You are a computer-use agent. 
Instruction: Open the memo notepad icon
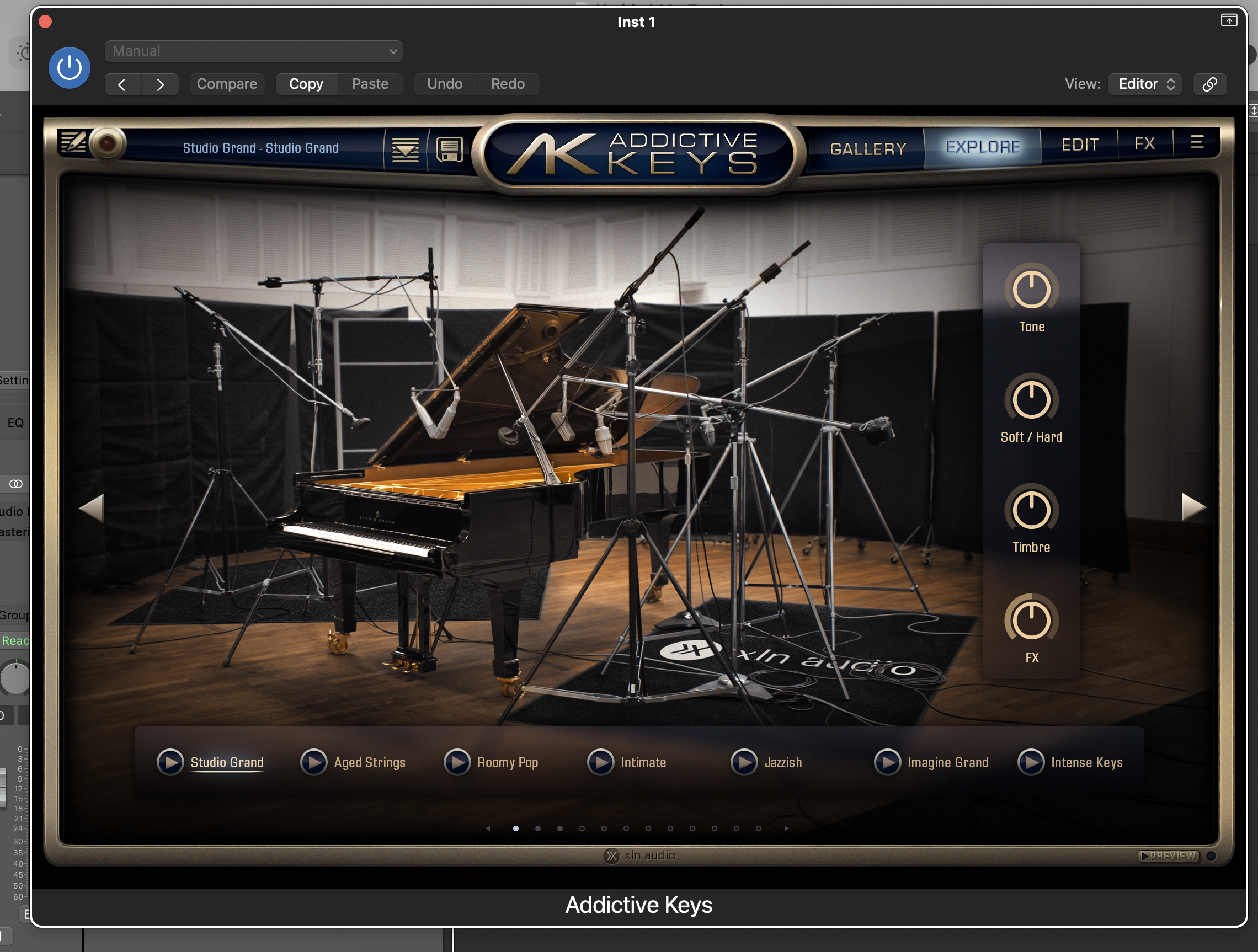click(x=73, y=142)
